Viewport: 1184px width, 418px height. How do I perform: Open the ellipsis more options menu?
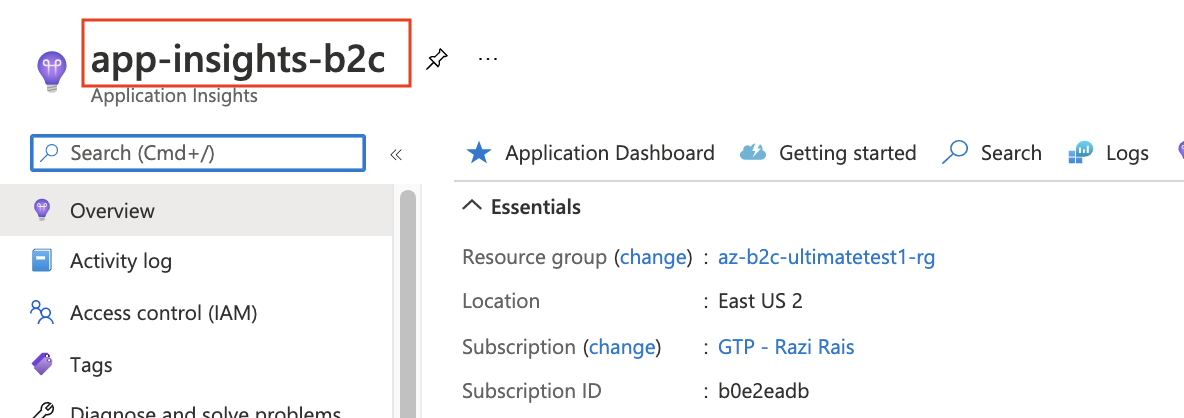(x=489, y=58)
